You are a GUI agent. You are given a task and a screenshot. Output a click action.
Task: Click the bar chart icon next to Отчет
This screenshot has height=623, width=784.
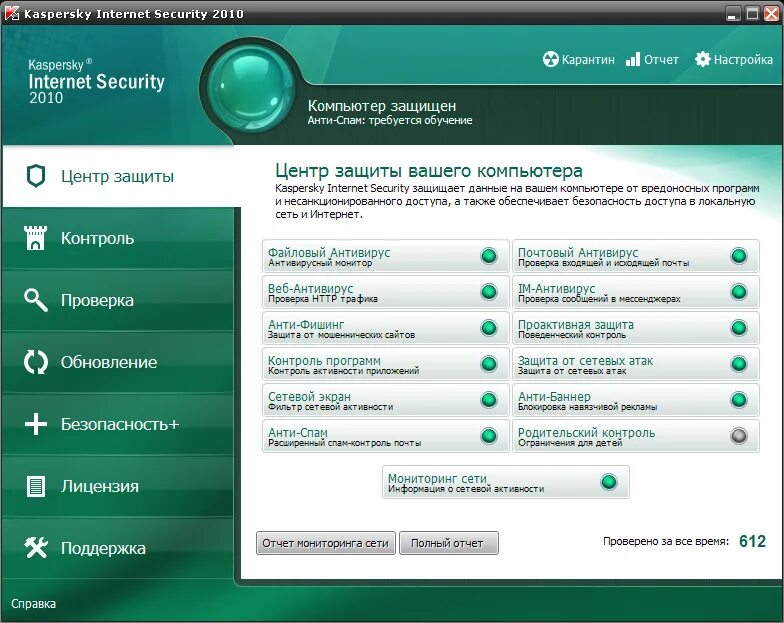(633, 60)
